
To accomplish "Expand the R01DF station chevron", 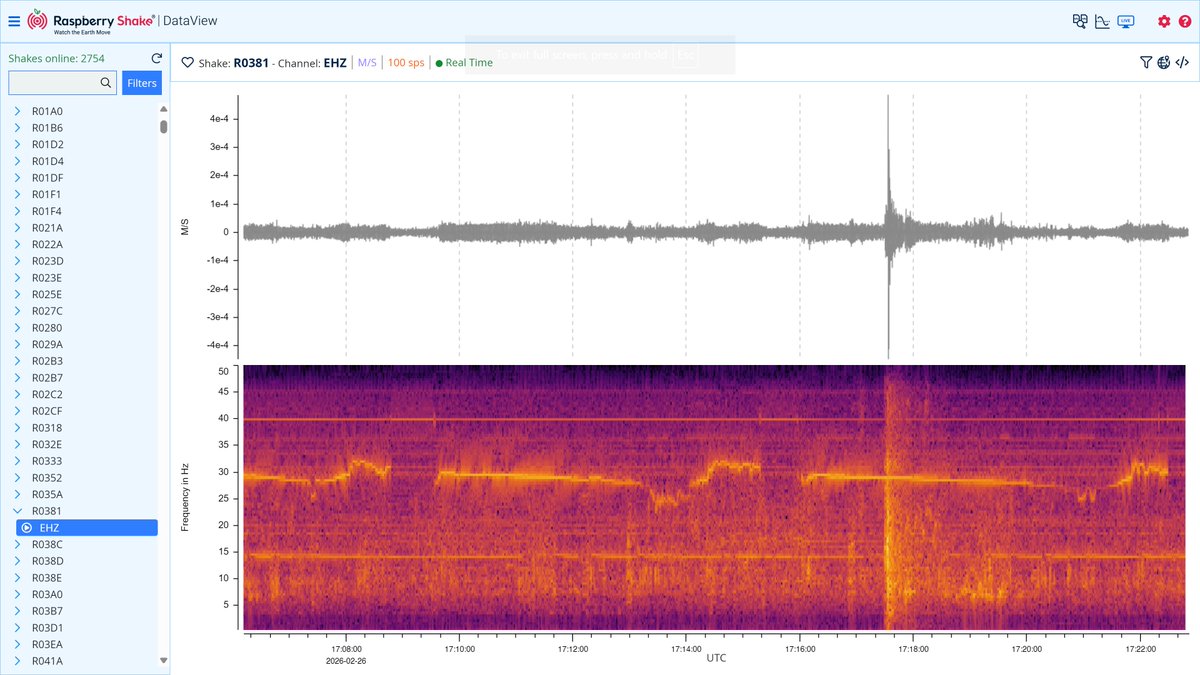I will pyautogui.click(x=17, y=178).
